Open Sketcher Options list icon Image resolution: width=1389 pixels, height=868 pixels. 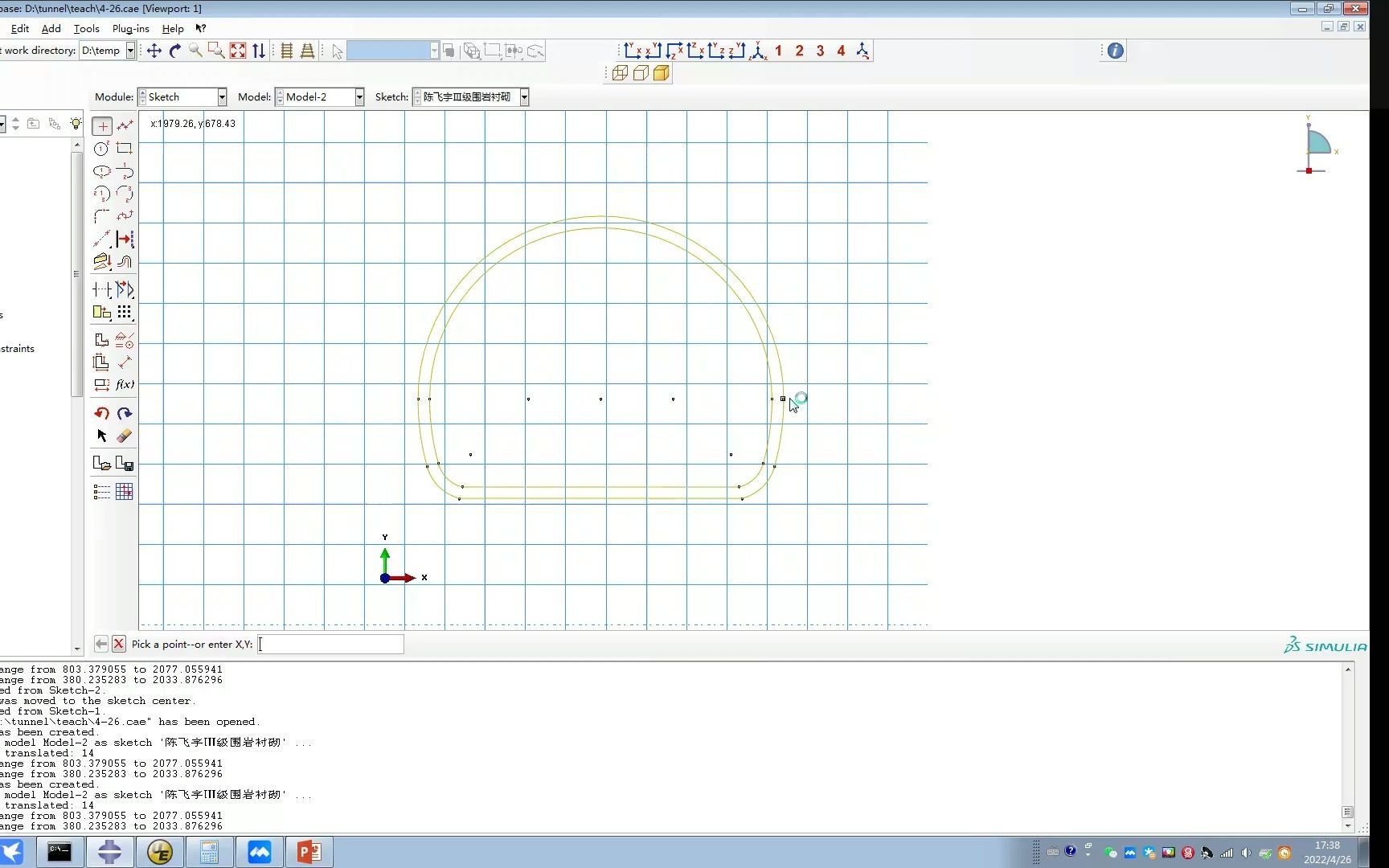[102, 492]
